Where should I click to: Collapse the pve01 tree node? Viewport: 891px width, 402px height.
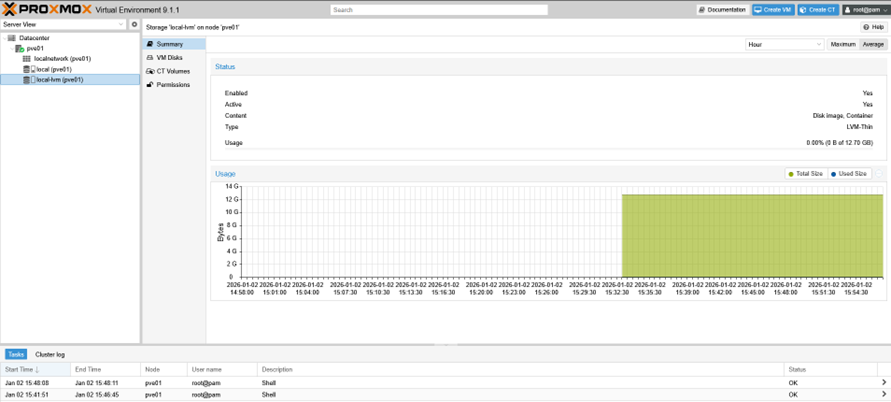[x=12, y=48]
